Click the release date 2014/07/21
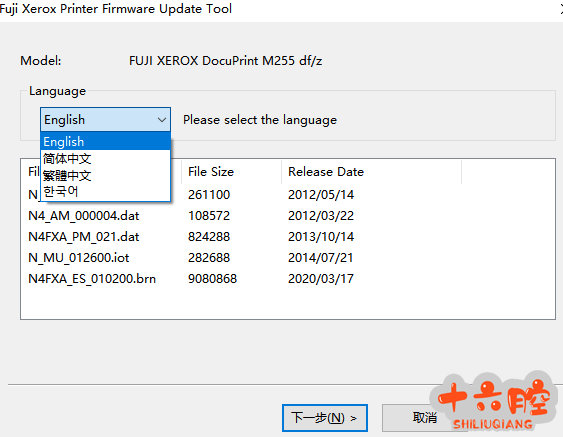 [x=321, y=258]
